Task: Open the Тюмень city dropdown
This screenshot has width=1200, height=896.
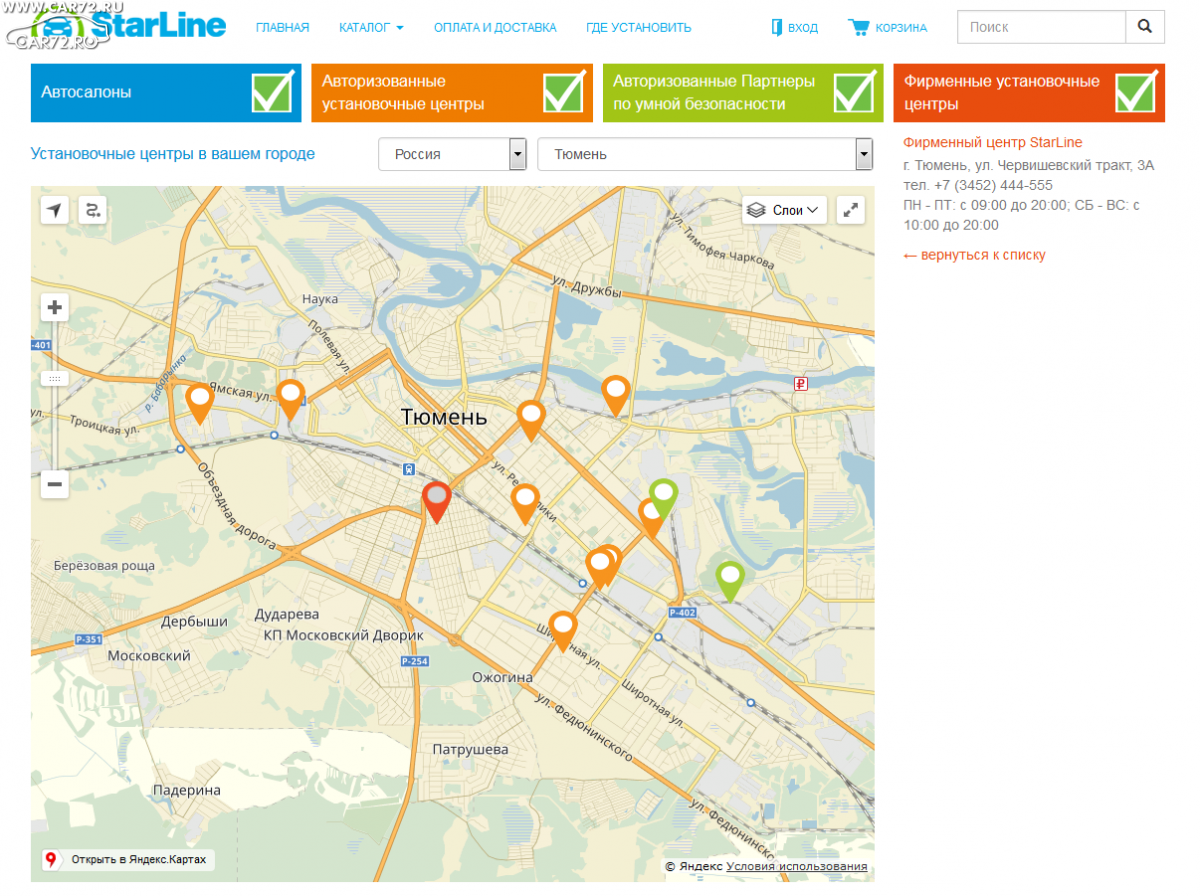Action: (706, 154)
